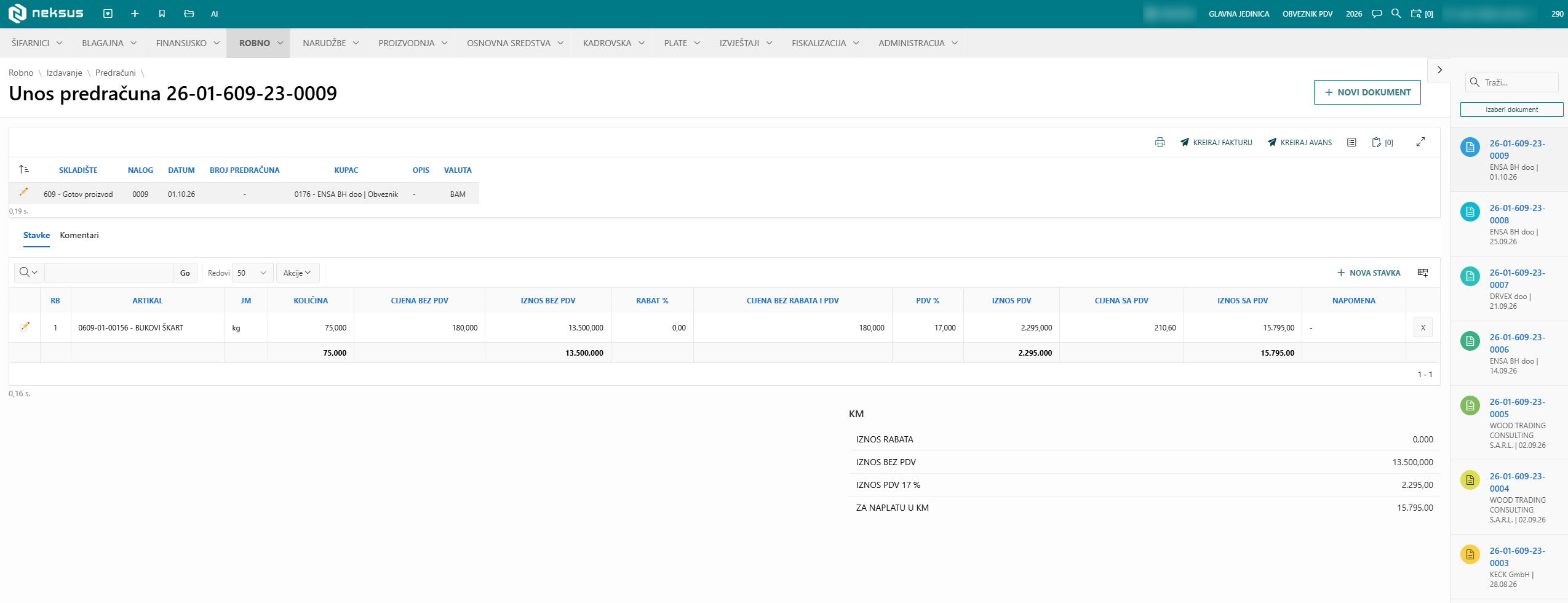Click the NOVI DOKUMENT button
1568x603 pixels.
tap(1367, 92)
